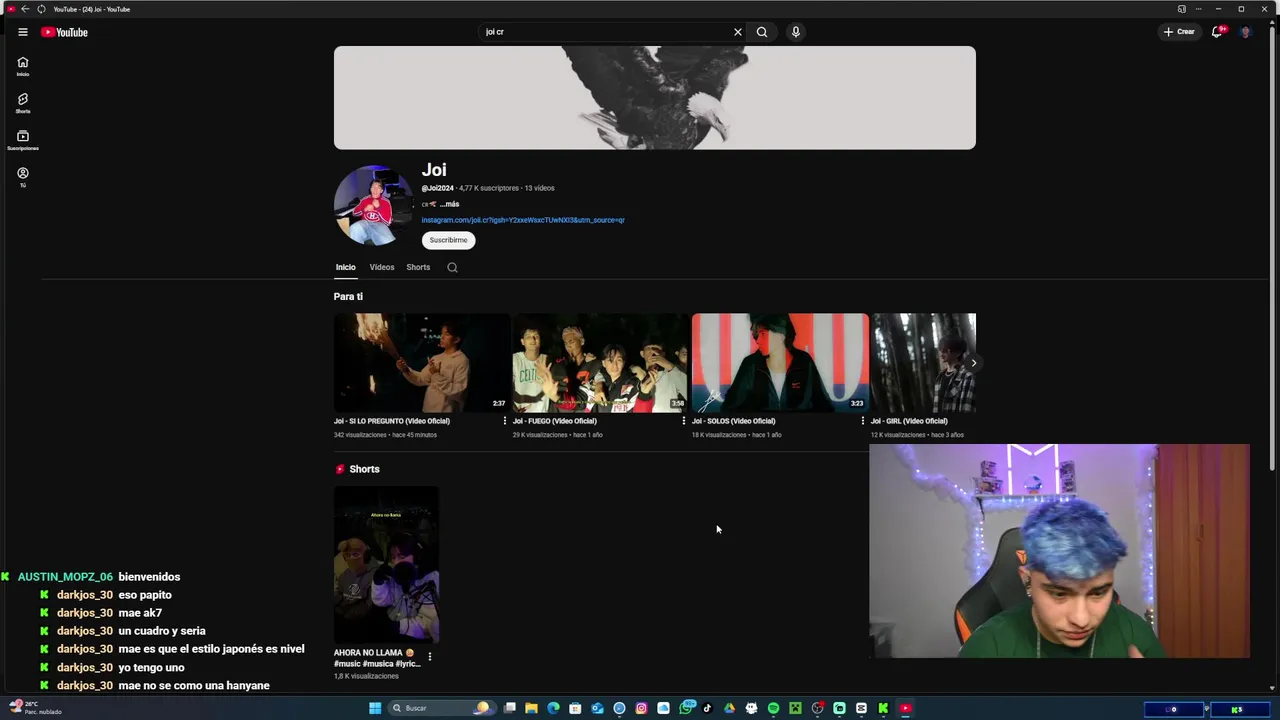
Task: Open the Tú section in the sidebar
Action: coord(22,177)
